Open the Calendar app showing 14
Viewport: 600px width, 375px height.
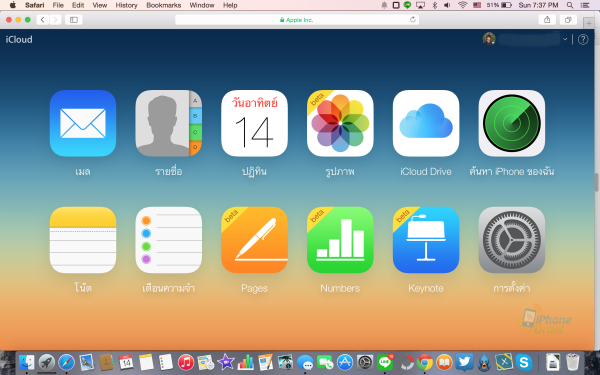click(x=254, y=123)
